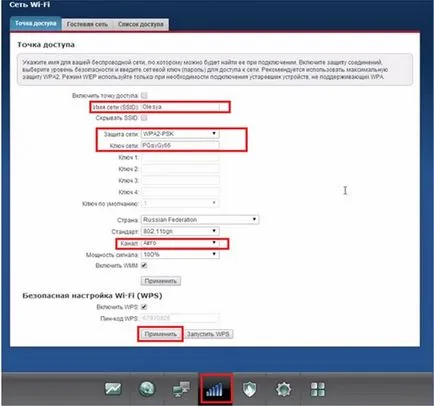
Task: Click Применить in the WPS section
Action: [x=161, y=334]
